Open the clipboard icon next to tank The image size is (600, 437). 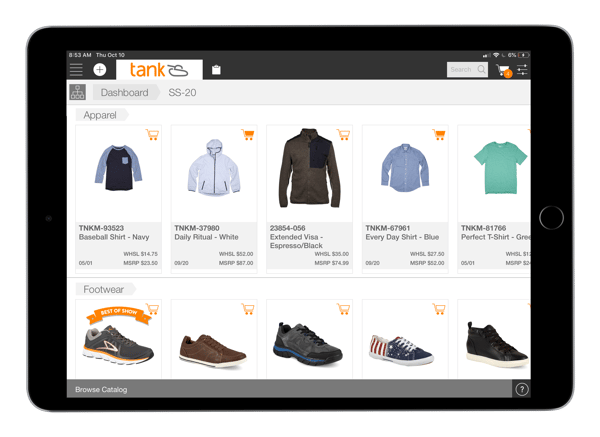(216, 70)
